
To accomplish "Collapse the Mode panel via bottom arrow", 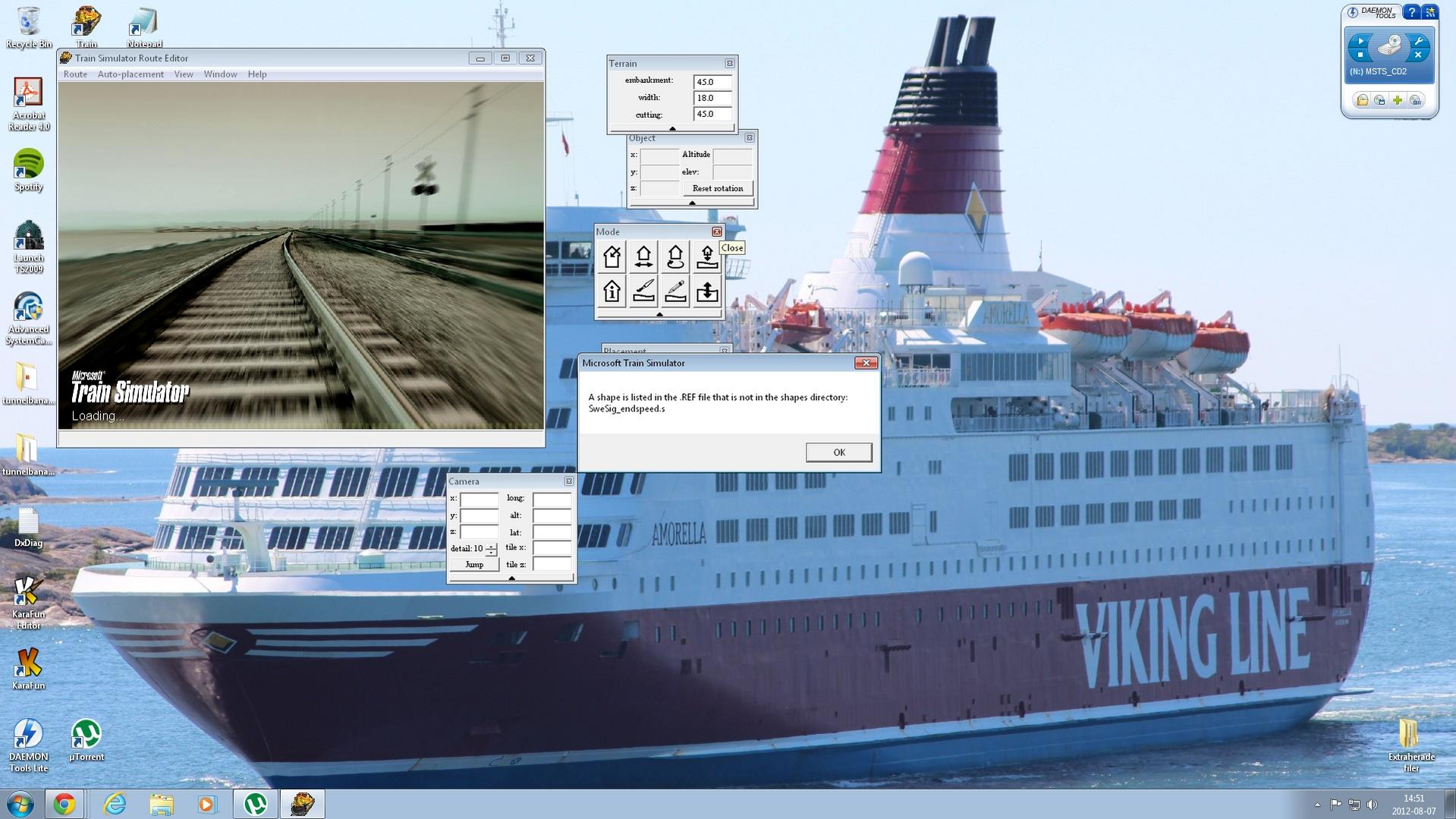I will [x=659, y=314].
